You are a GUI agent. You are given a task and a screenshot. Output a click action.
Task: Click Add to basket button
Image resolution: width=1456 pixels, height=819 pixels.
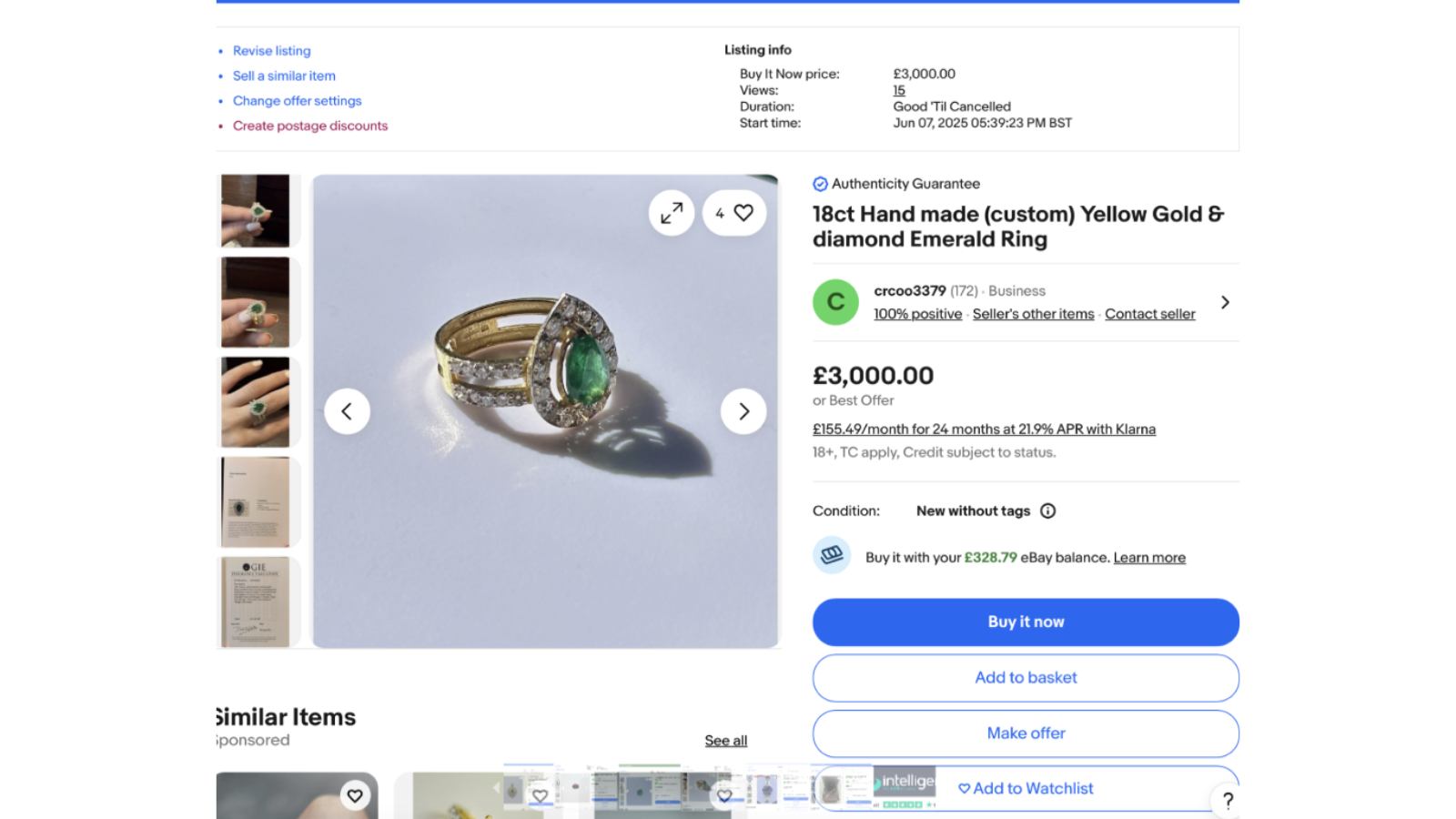(1026, 678)
